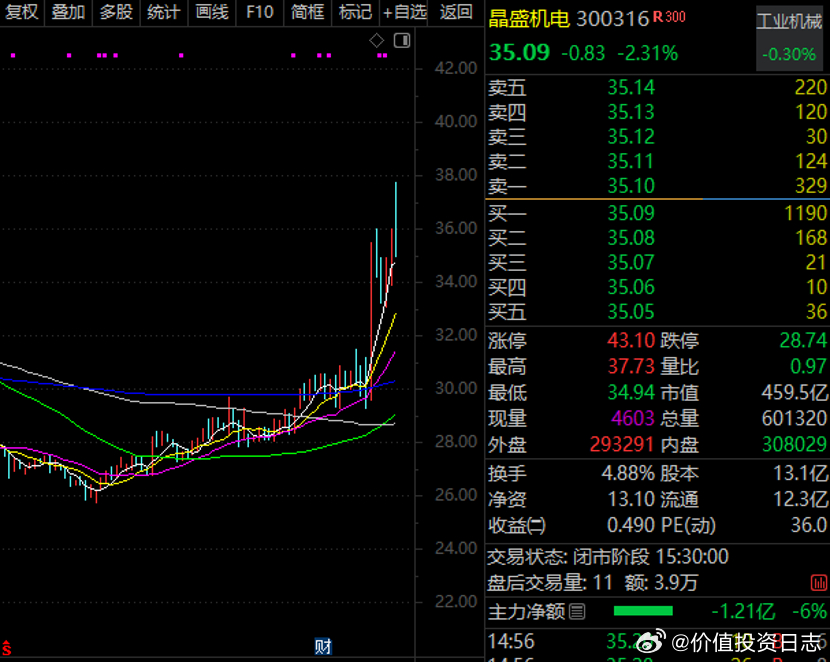Select 多股 multi-stock view
Screen dimensions: 830x662
(x=116, y=12)
